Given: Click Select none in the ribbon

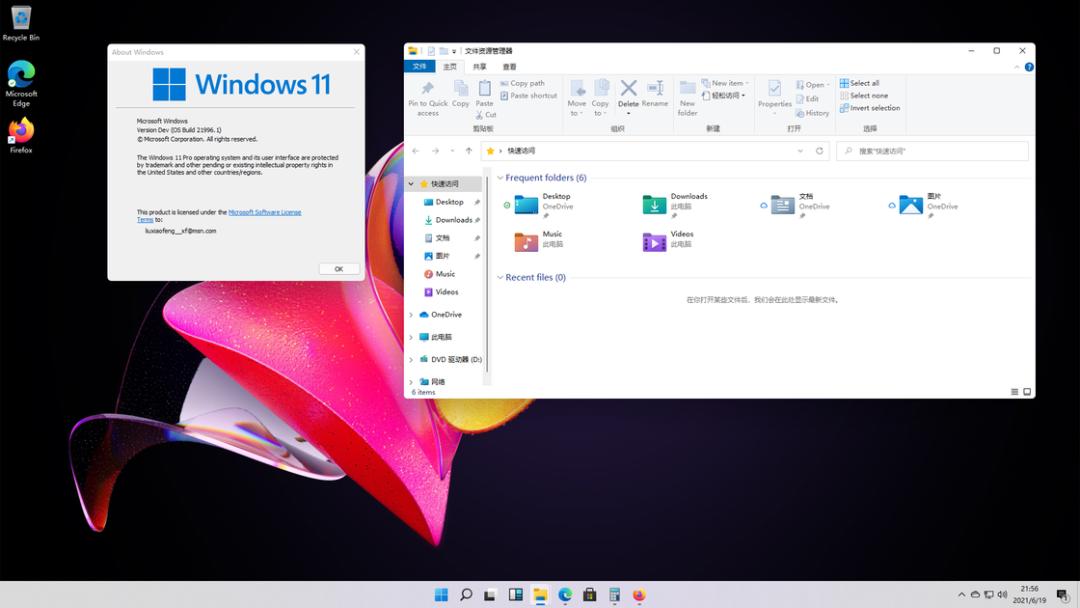Looking at the screenshot, I should tap(864, 96).
